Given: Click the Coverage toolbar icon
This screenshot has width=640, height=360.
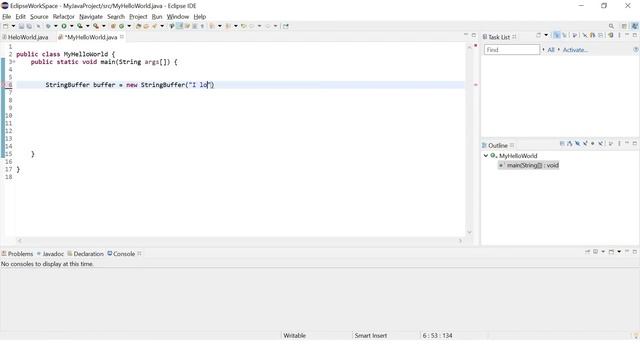Looking at the screenshot, I should (x=80, y=26).
